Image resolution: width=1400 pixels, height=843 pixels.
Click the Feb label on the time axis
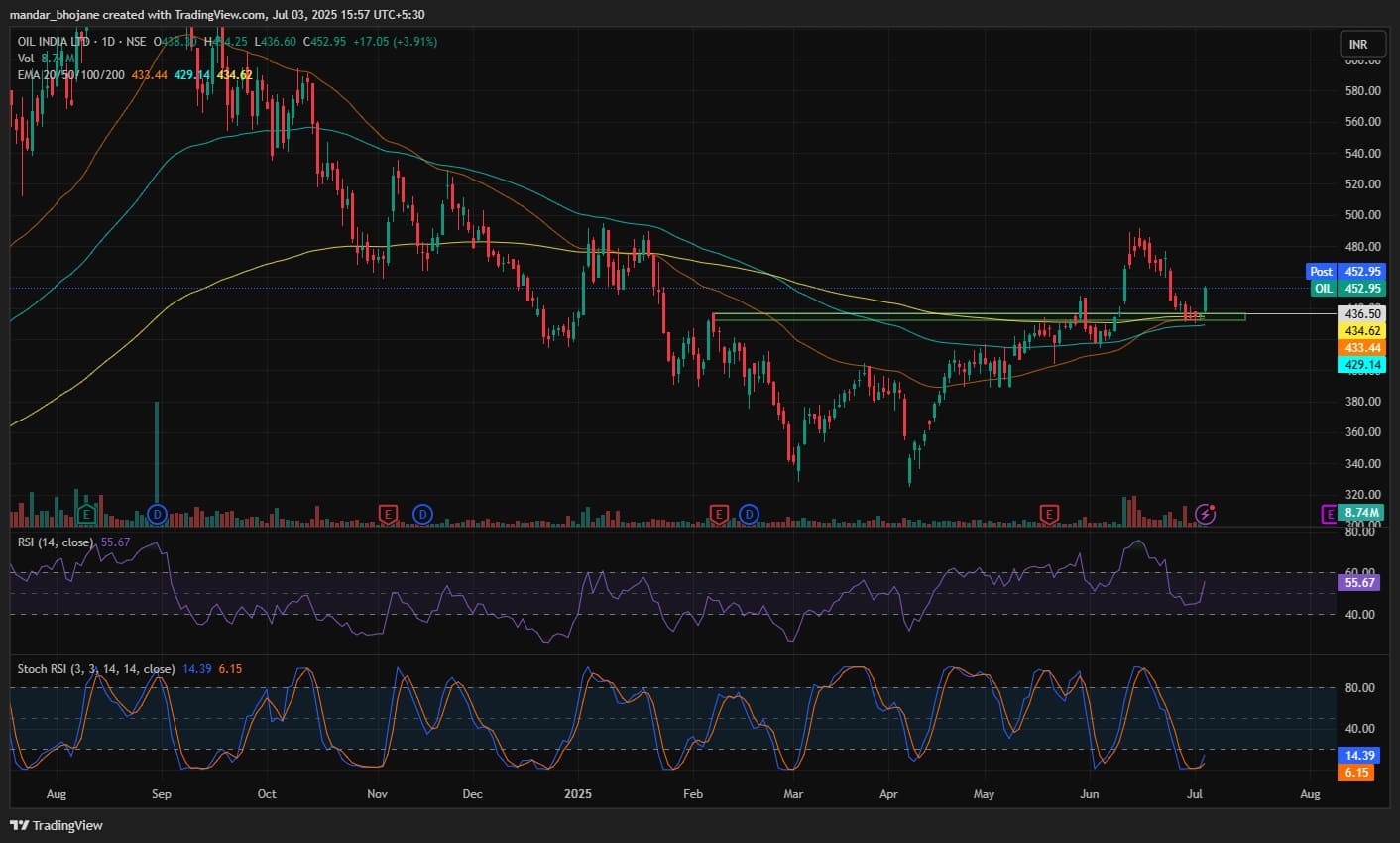click(693, 794)
